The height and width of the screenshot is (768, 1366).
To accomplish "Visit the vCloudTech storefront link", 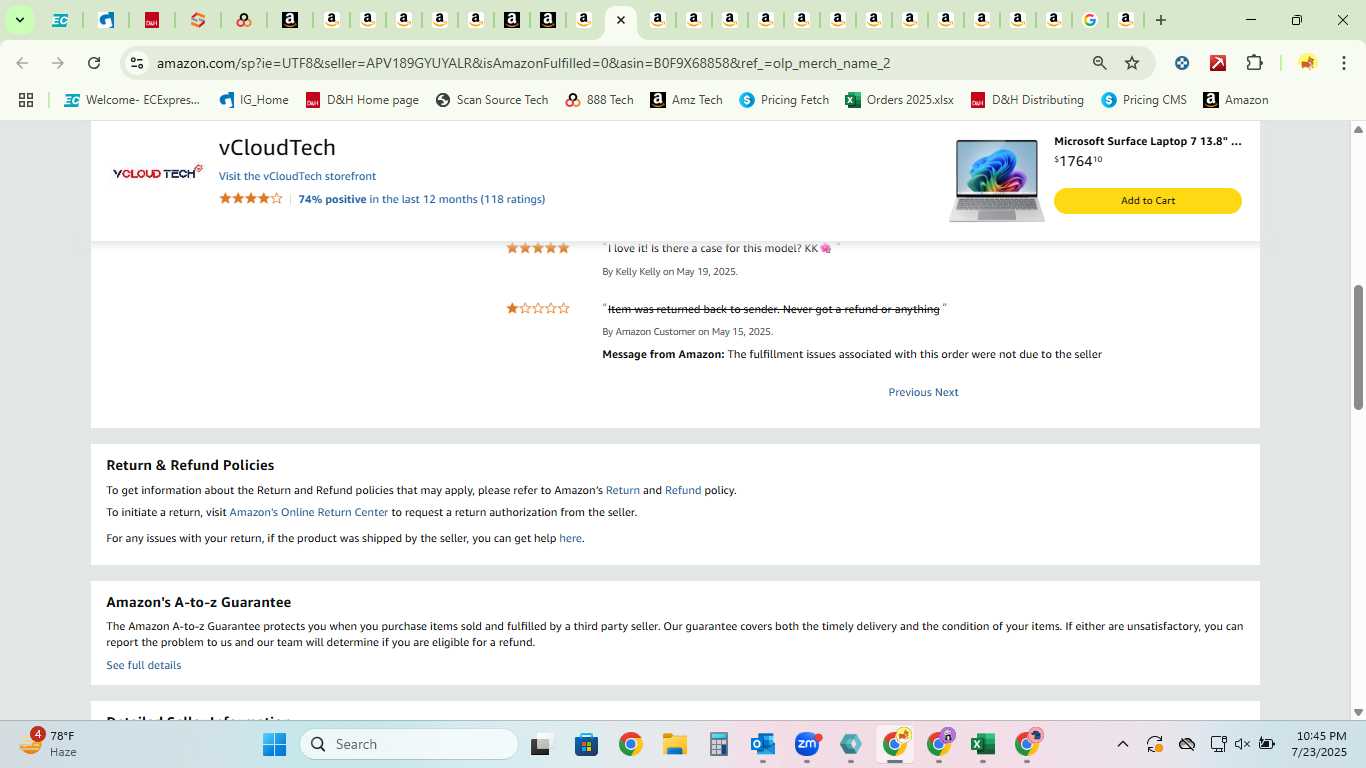I will pos(297,176).
